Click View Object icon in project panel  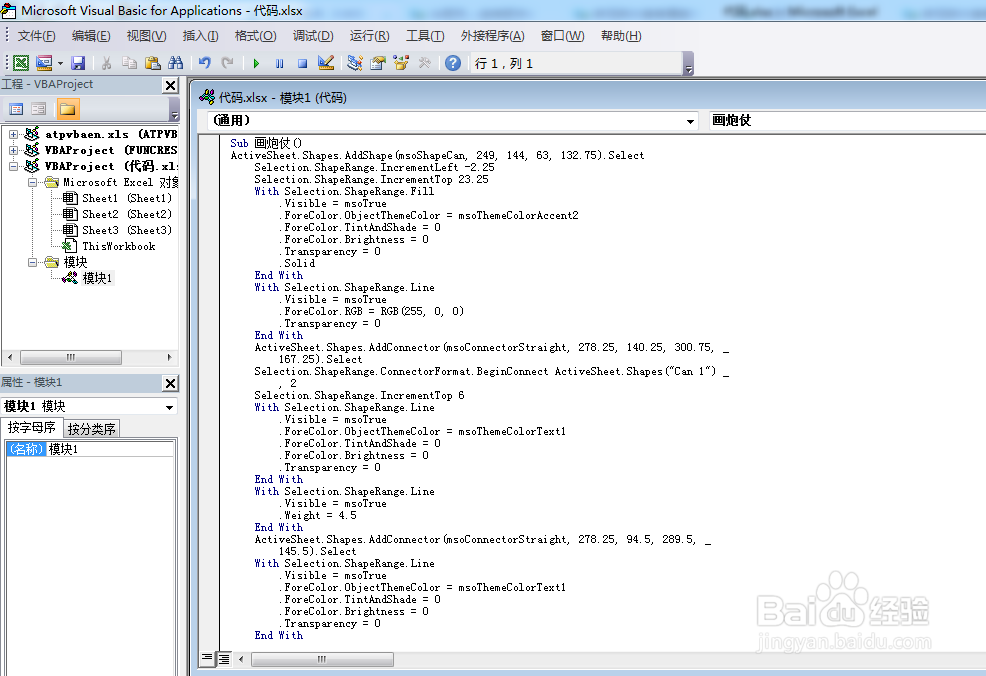[x=39, y=109]
